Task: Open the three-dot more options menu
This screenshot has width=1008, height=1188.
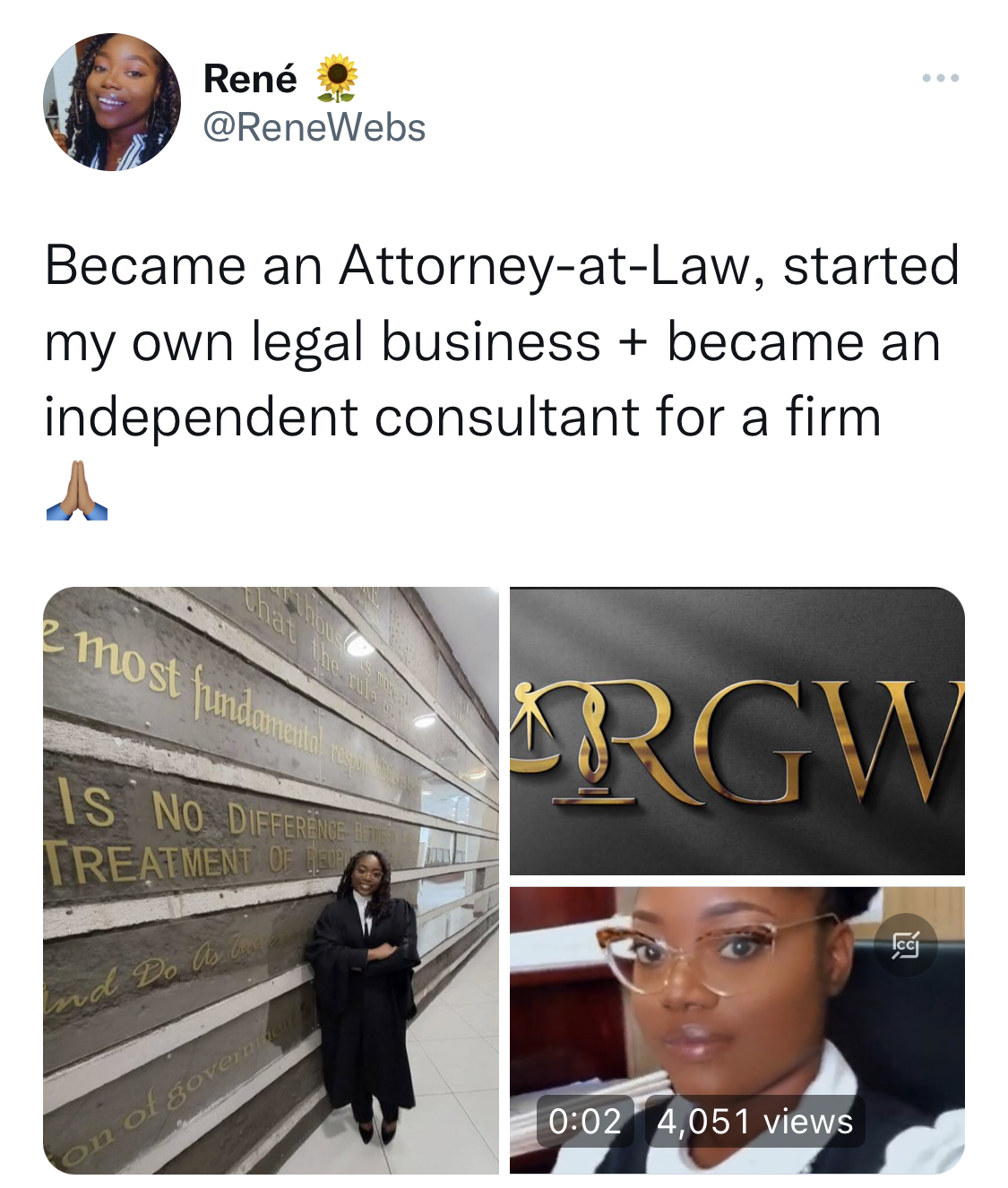Action: click(941, 79)
